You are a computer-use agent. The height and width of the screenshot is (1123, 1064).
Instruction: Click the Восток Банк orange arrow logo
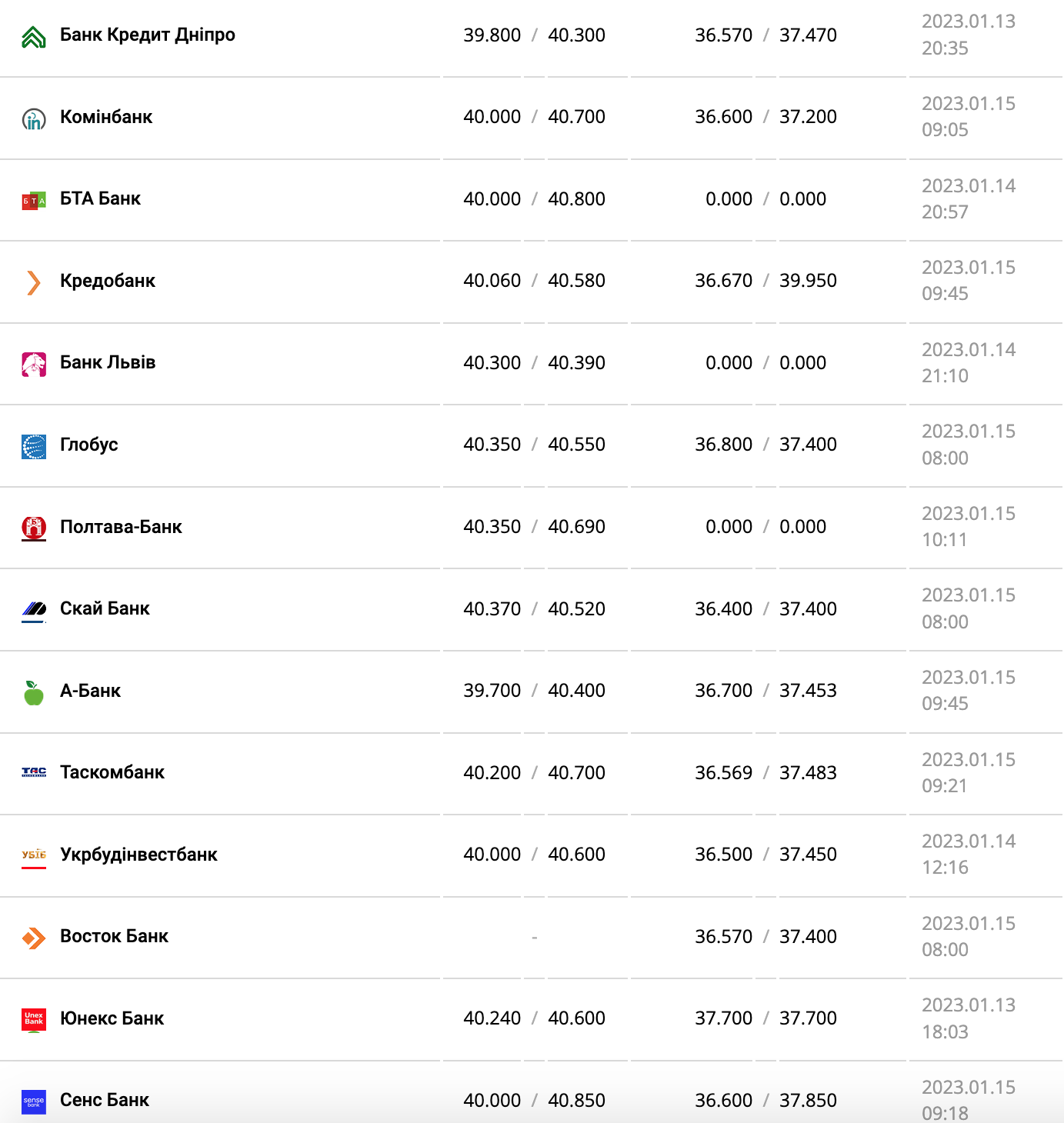coord(34,938)
